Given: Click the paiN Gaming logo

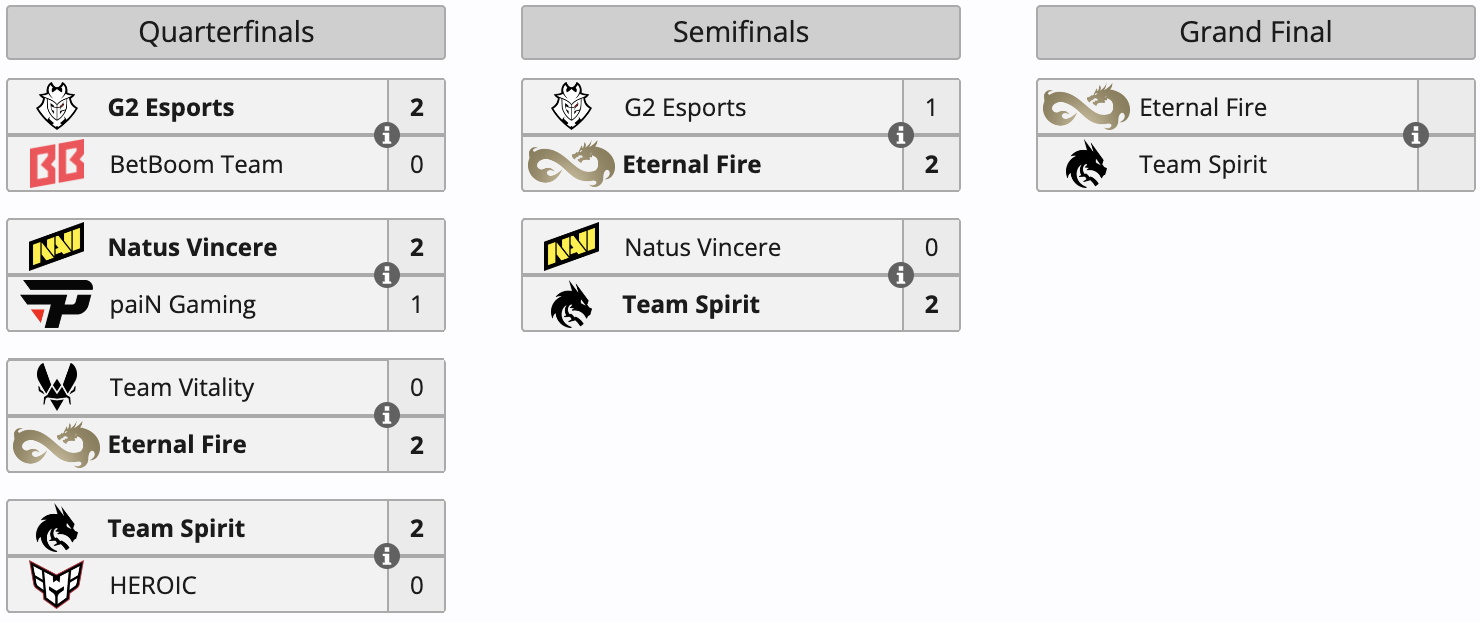Looking at the screenshot, I should [x=57, y=304].
